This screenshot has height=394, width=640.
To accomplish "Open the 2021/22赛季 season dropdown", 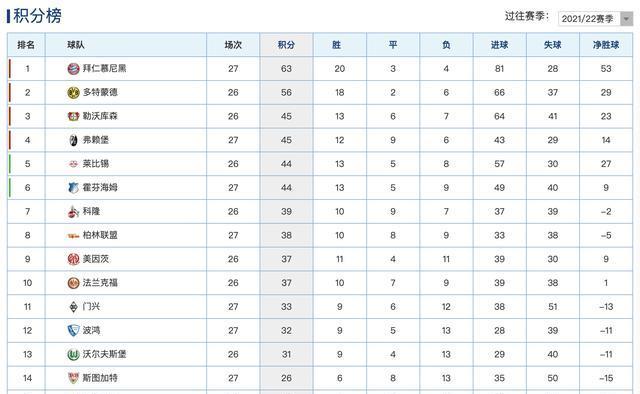I will (595, 18).
